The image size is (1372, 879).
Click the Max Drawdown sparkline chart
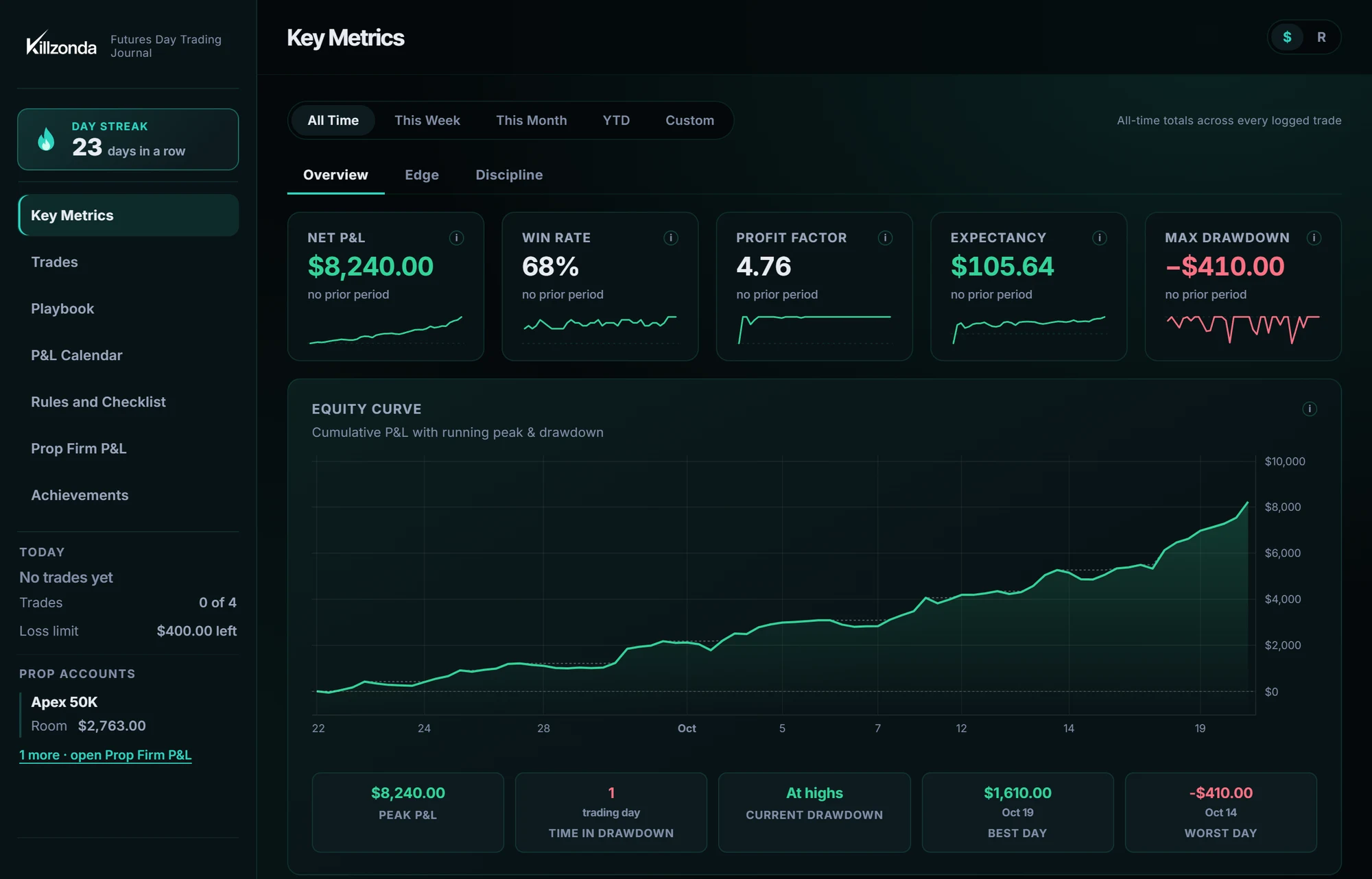[x=1243, y=329]
